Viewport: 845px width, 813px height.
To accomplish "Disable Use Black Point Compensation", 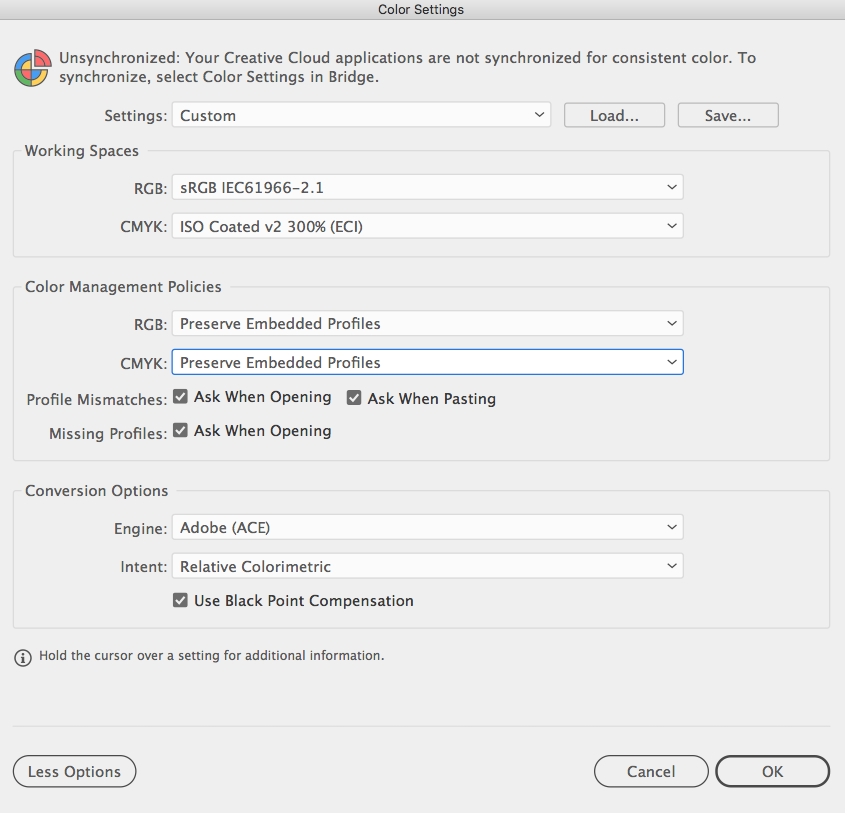I will pos(180,601).
